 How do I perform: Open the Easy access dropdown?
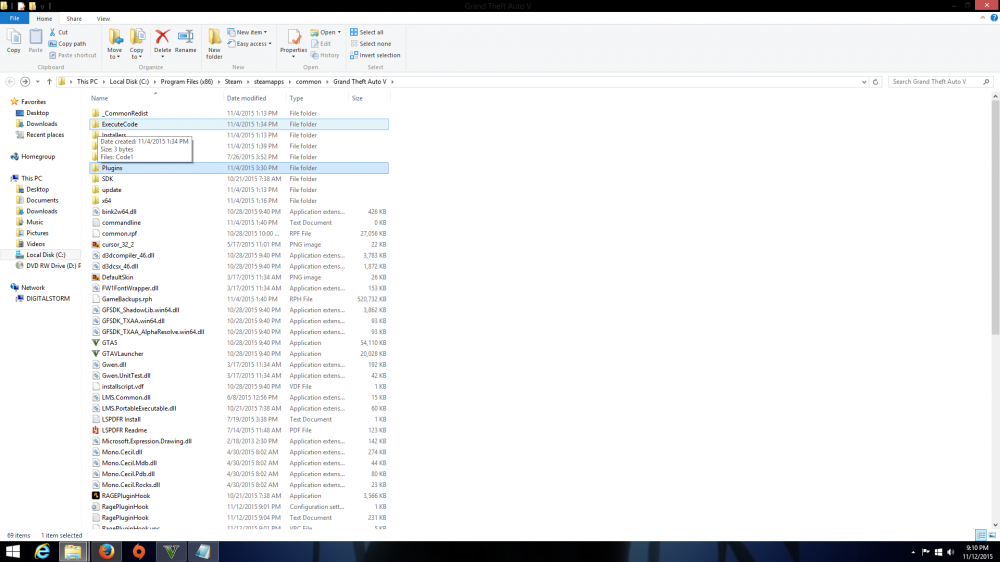[249, 43]
